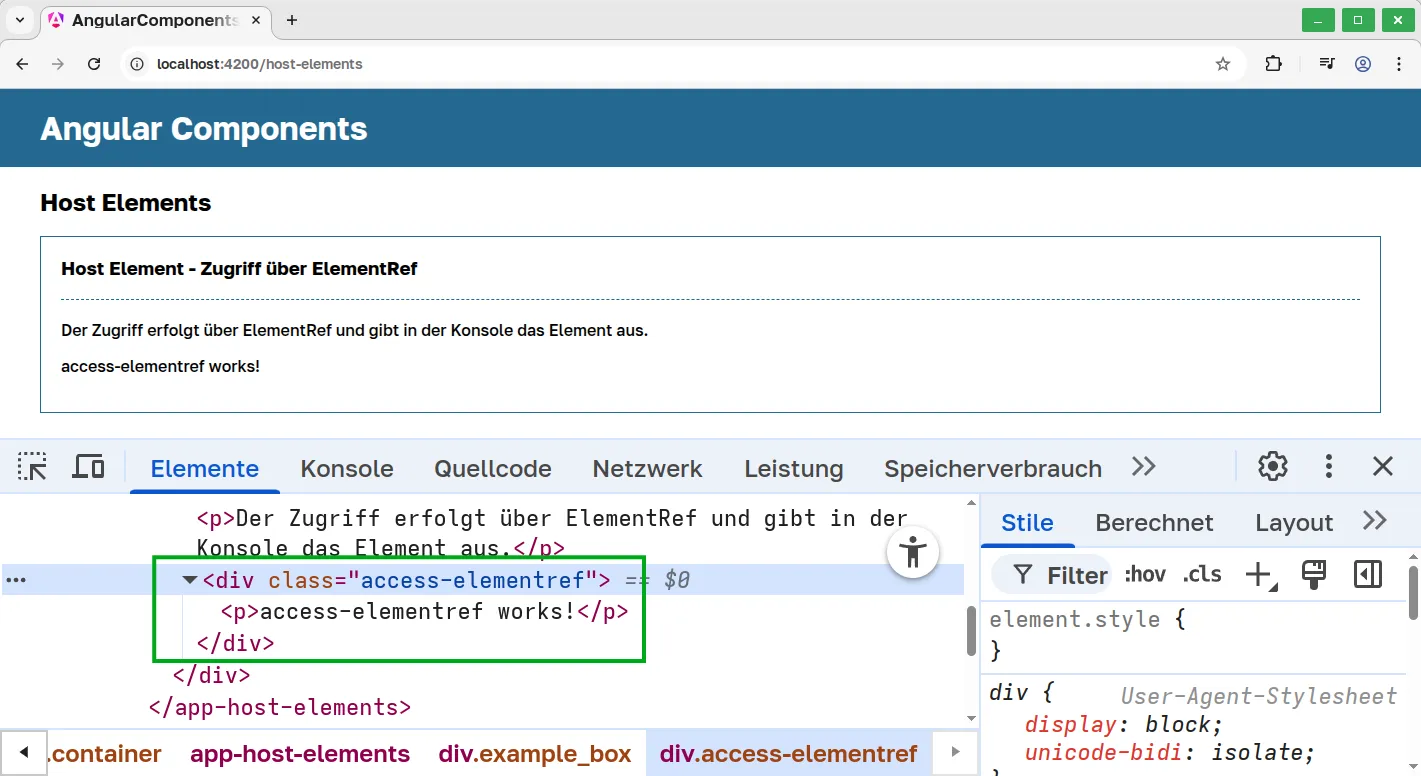Go back to previous page
Image resolution: width=1421 pixels, height=776 pixels.
pos(23,64)
